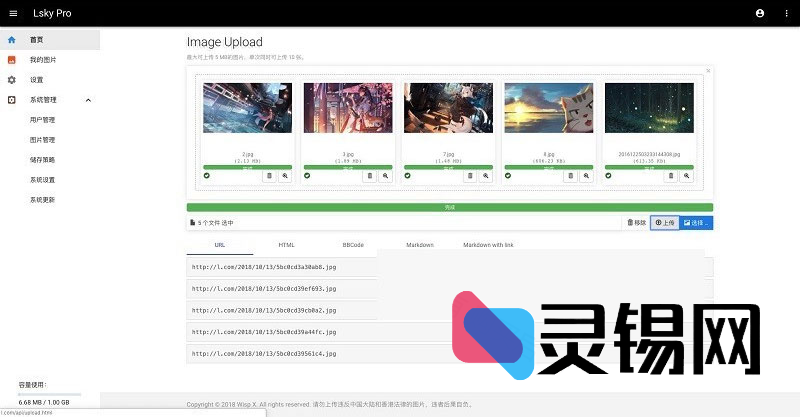Screen dimensions: 800x417
Task: Switch to the BBCode tab
Action: 353,245
